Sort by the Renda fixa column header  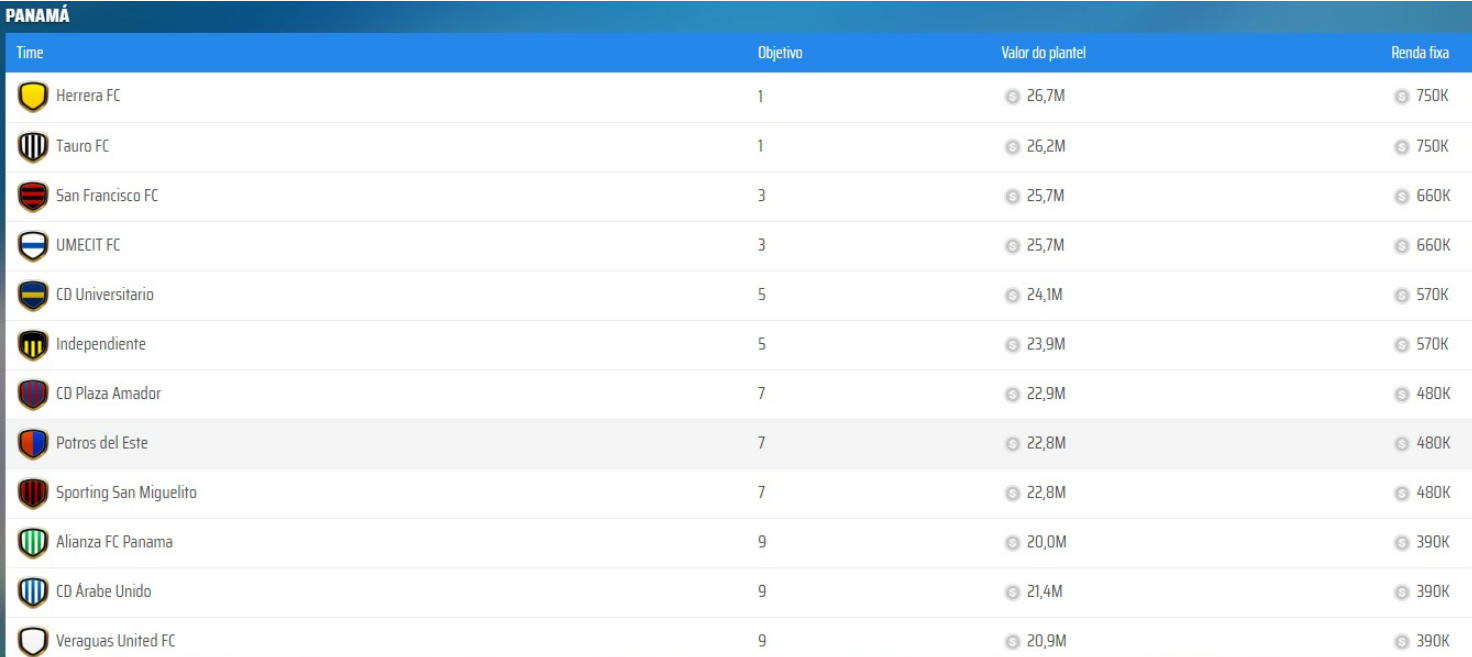click(1420, 53)
